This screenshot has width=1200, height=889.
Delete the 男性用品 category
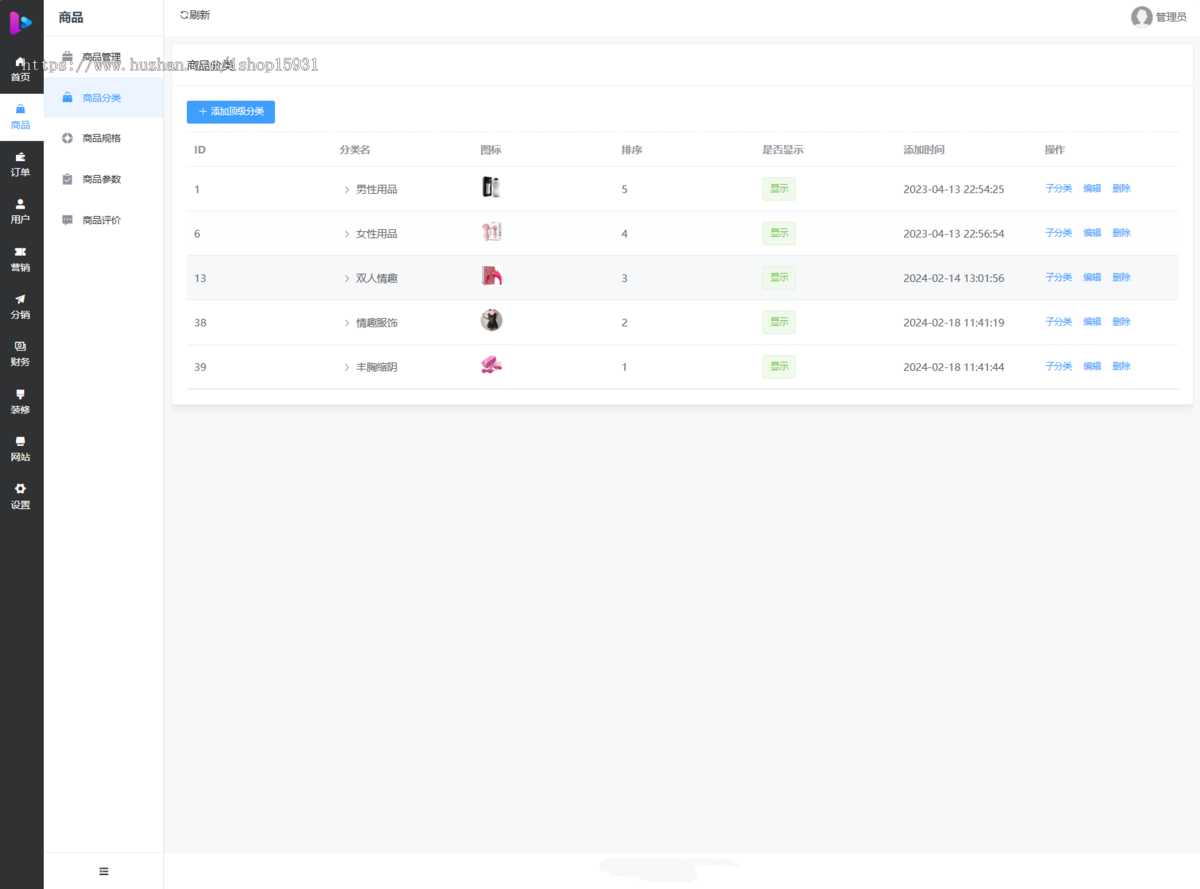click(x=1121, y=188)
